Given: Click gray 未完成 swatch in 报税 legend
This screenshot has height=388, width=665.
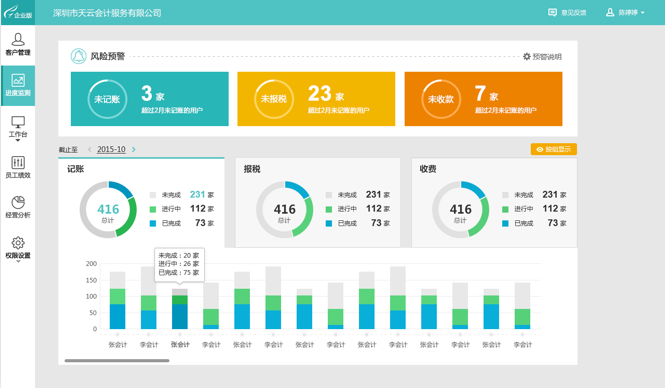Looking at the screenshot, I should [329, 195].
